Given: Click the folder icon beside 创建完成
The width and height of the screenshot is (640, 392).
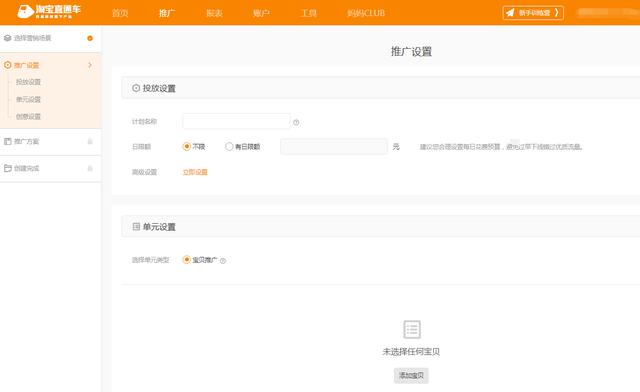Looking at the screenshot, I should pyautogui.click(x=7, y=168).
